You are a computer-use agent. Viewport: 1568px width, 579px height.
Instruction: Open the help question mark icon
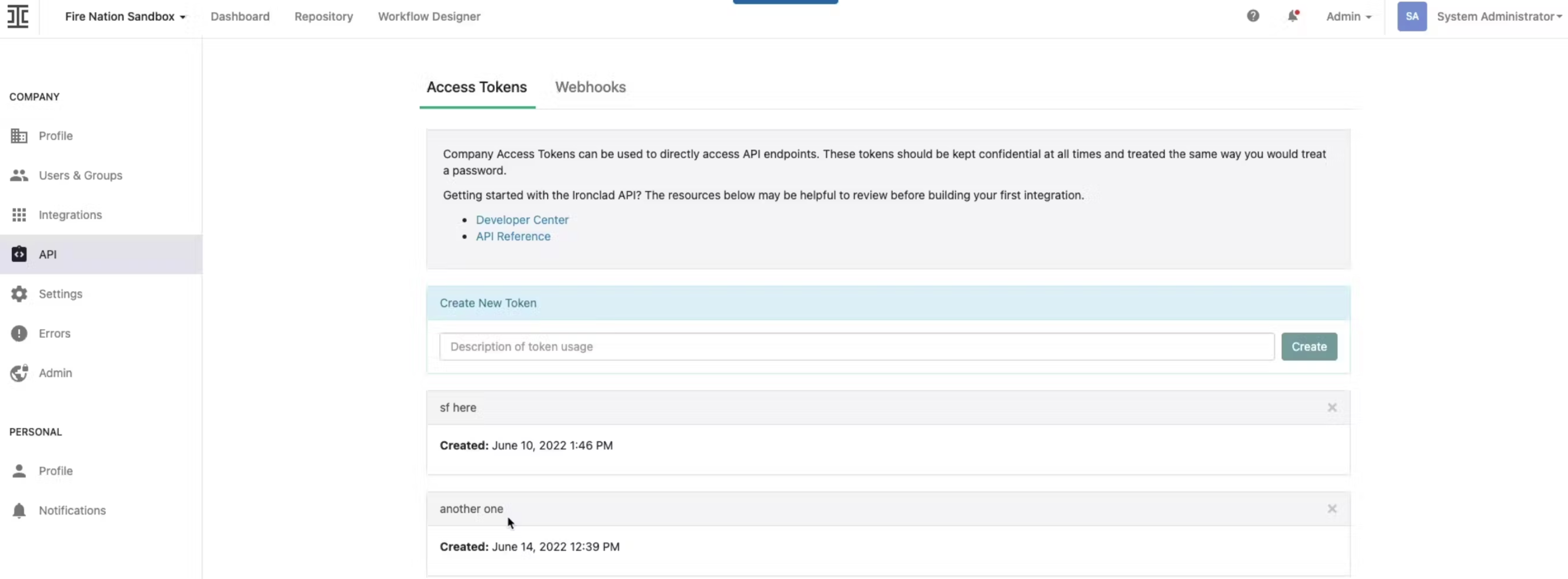[x=1253, y=16]
